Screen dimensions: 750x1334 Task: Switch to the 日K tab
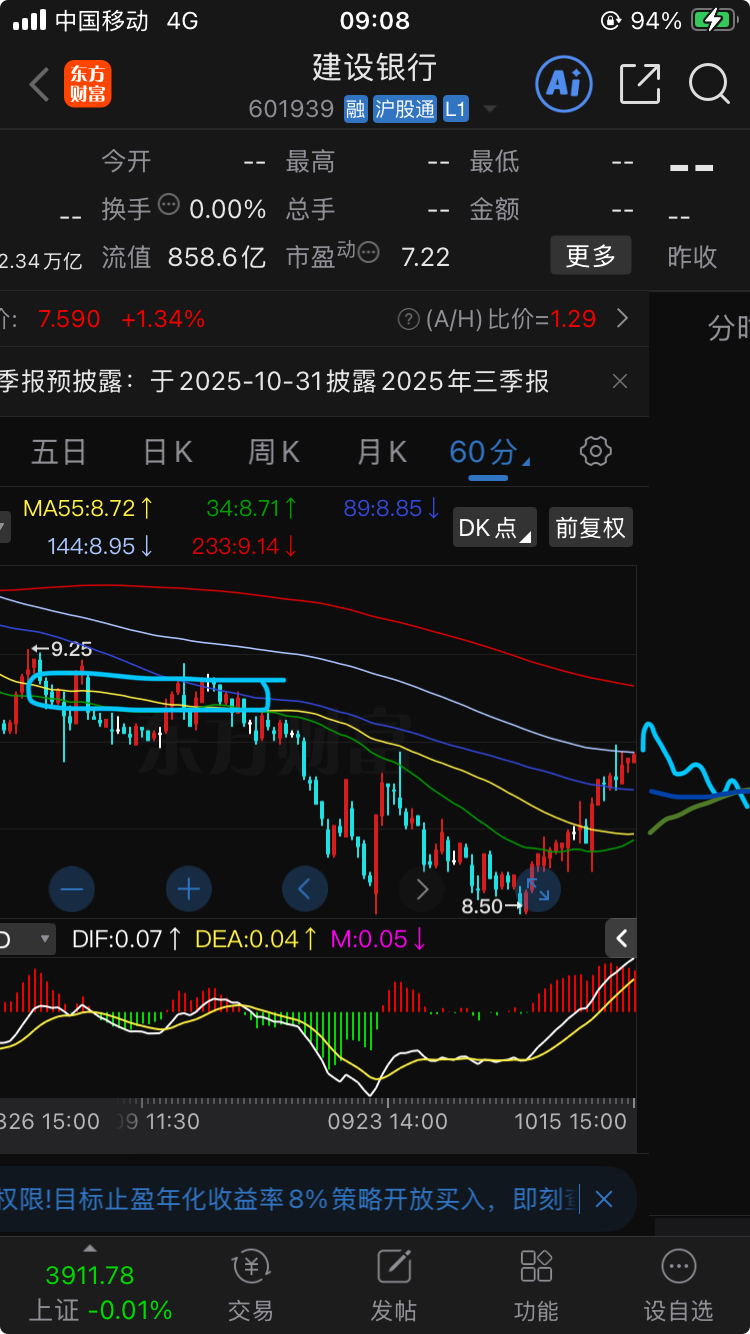click(x=167, y=452)
